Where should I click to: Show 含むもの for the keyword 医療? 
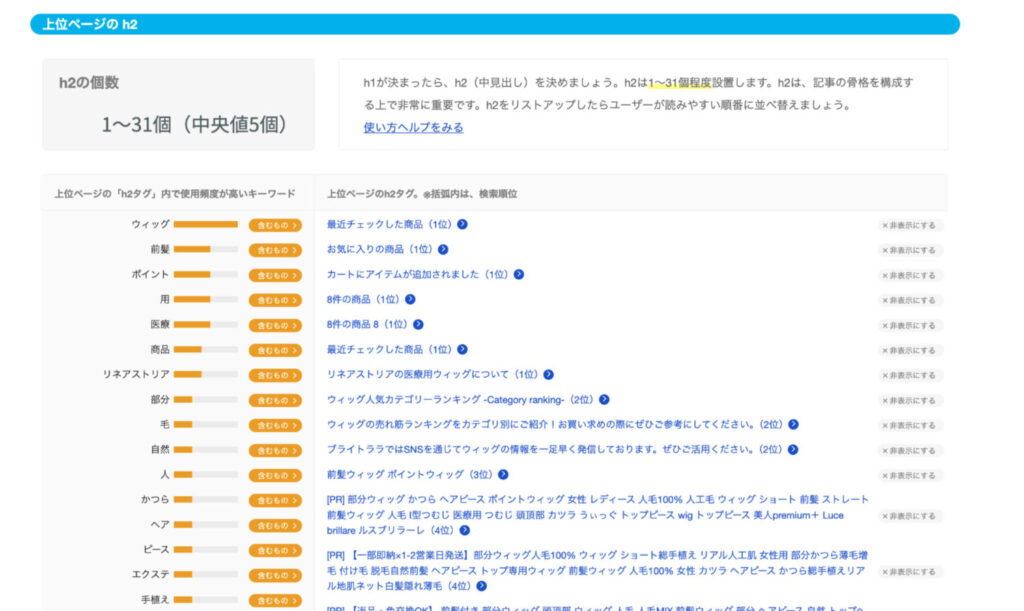point(275,325)
